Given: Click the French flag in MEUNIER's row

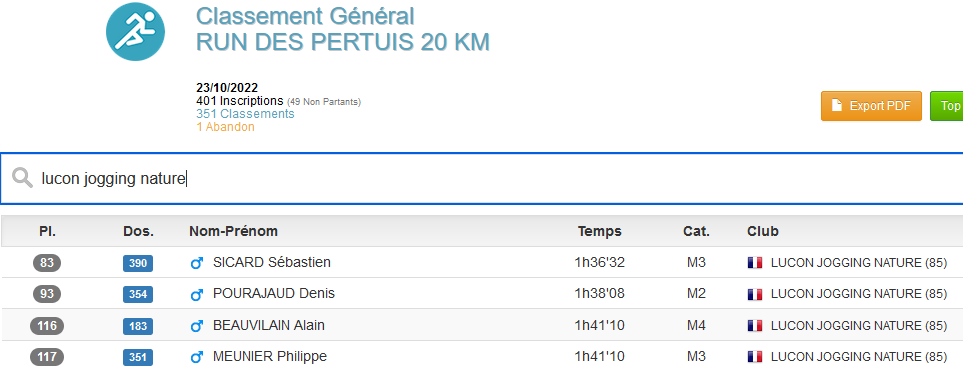Looking at the screenshot, I should [x=755, y=357].
